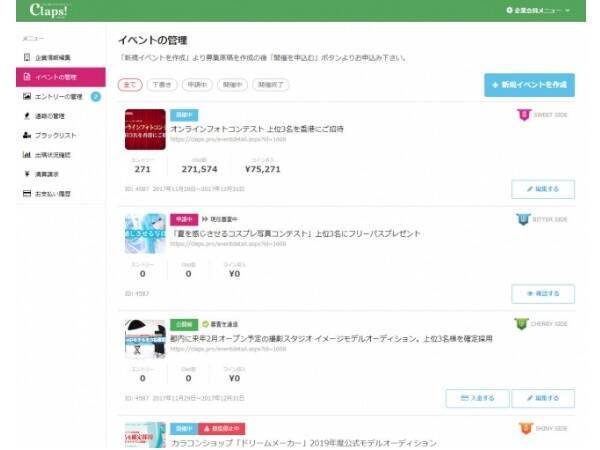
Task: Click the BITTER SIDE badge icon
Action: pyautogui.click(x=523, y=219)
